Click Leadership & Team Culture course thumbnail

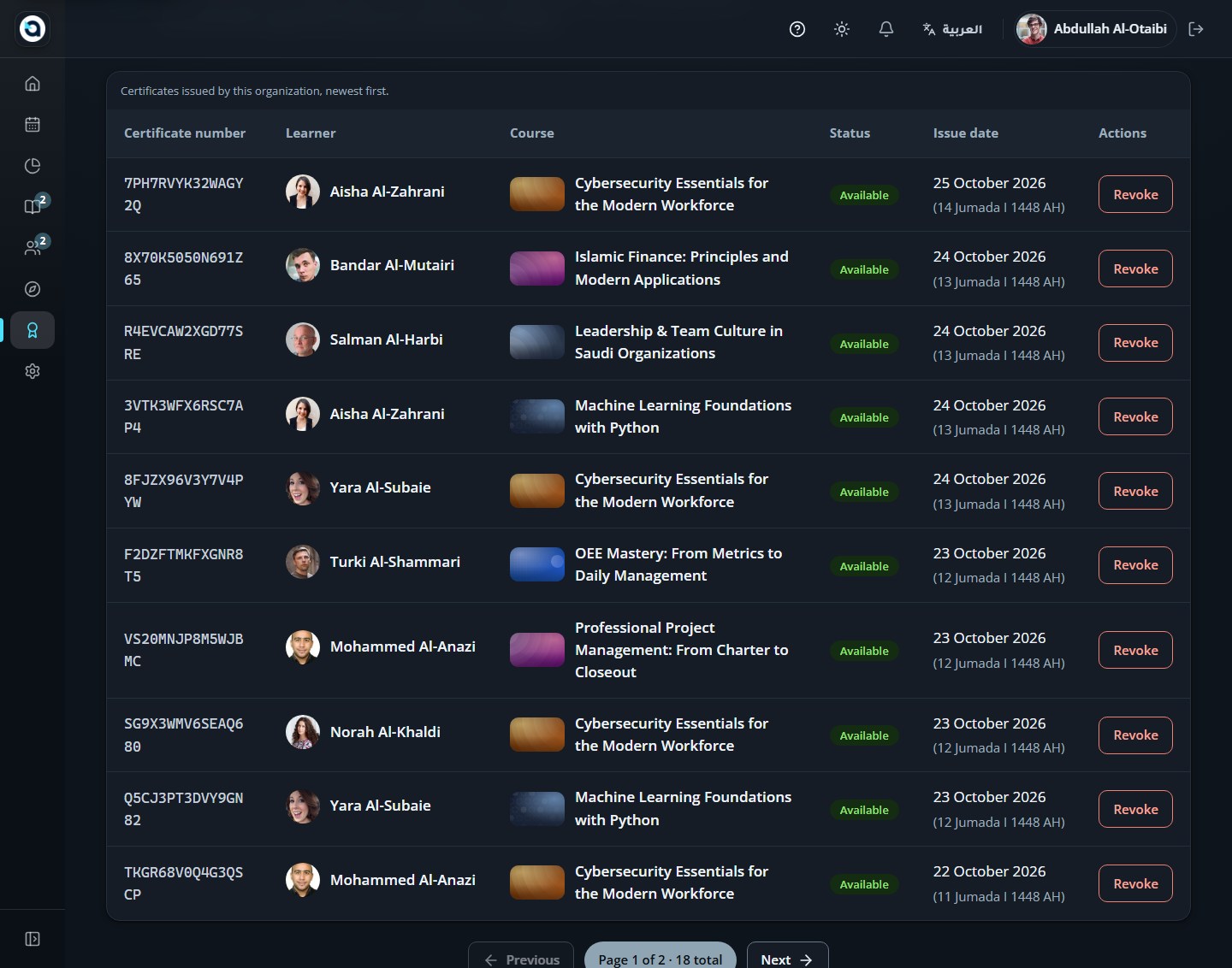click(x=537, y=342)
